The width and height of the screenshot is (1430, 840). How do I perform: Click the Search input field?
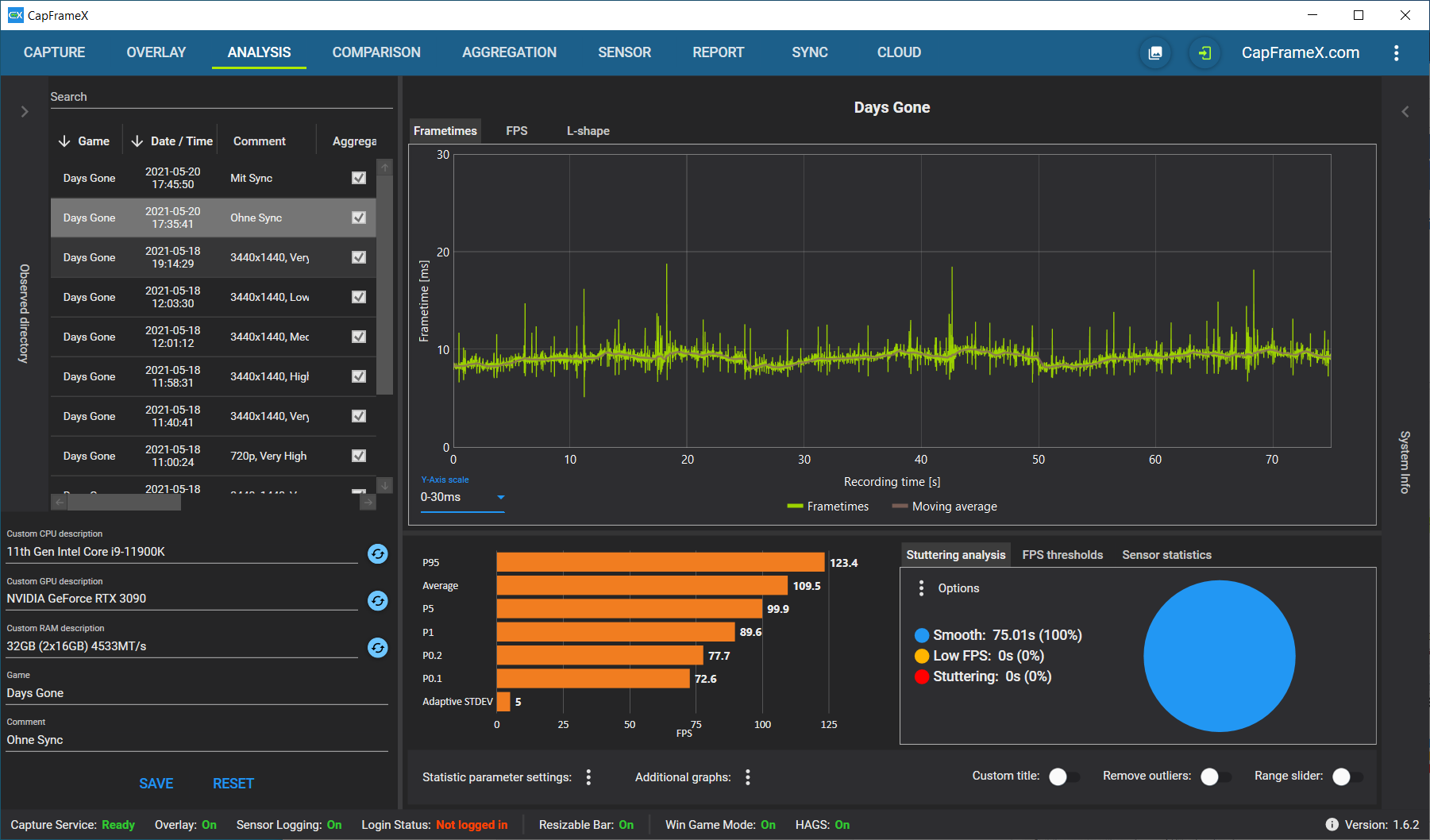(222, 97)
